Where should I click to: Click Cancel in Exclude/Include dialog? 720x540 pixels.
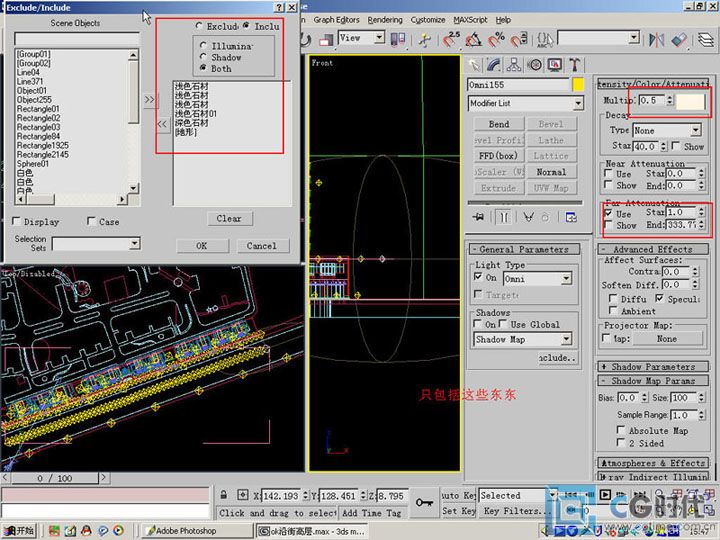tap(262, 246)
